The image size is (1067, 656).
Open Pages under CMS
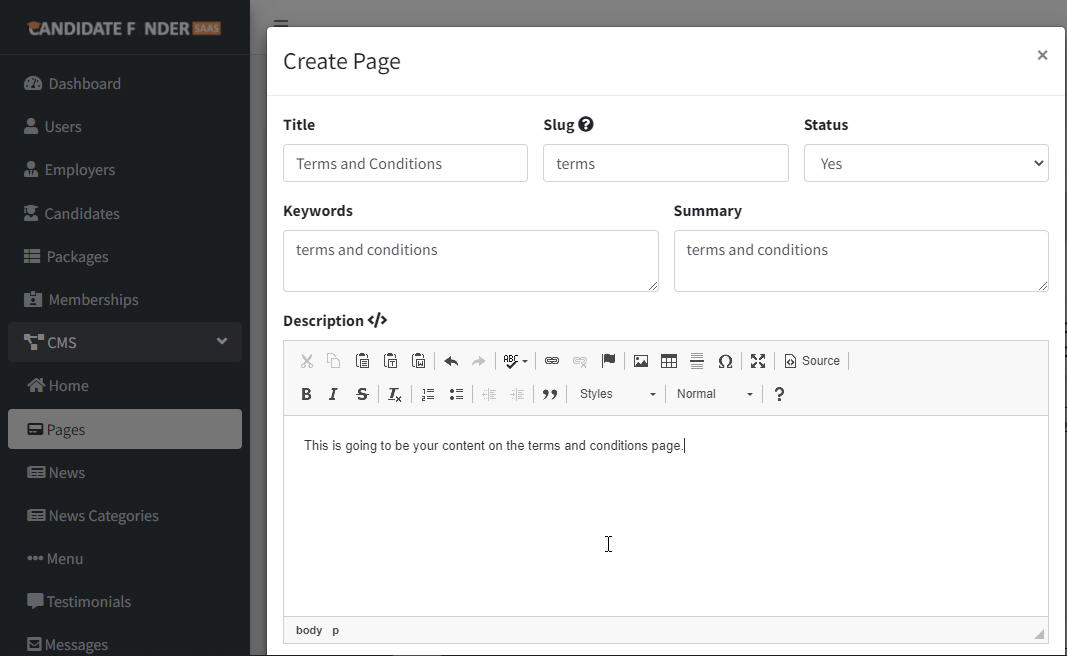tap(125, 429)
